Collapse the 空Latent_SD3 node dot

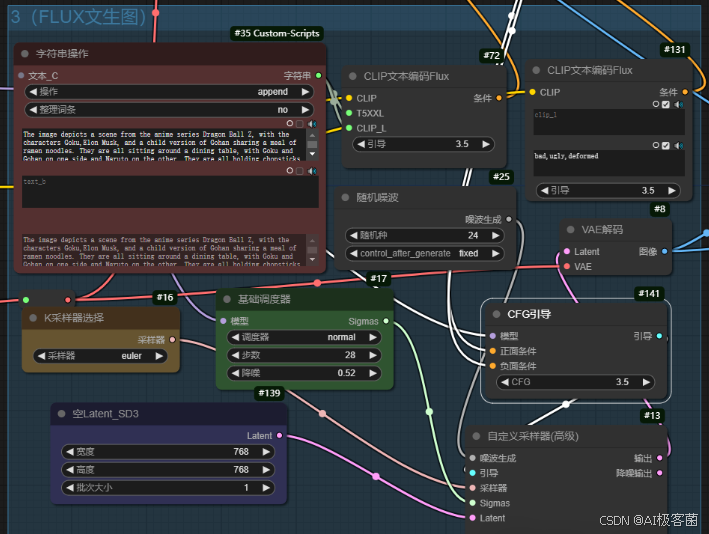point(61,414)
